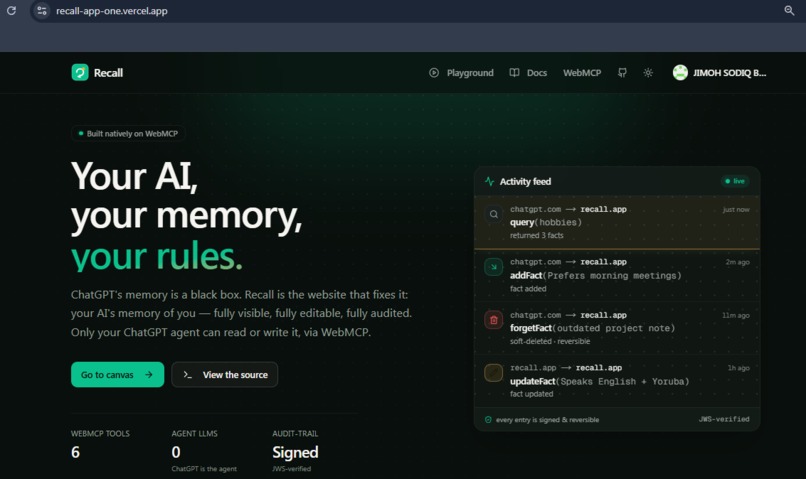Click the shield check icon in feed footer
The image size is (806, 479).
pos(488,420)
